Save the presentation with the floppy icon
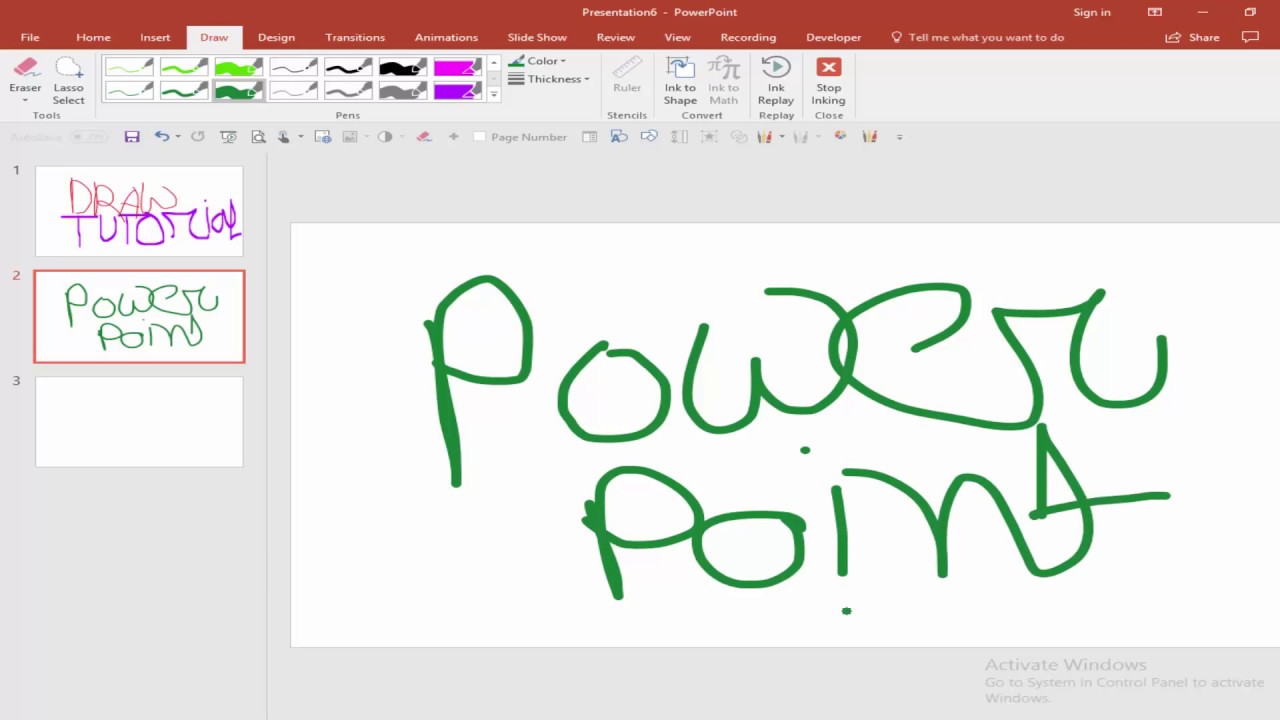 pos(131,137)
